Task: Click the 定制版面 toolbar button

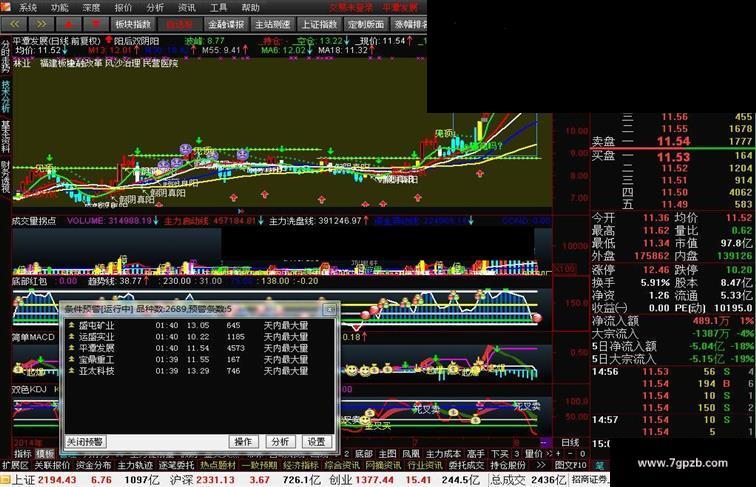Action: tap(366, 24)
